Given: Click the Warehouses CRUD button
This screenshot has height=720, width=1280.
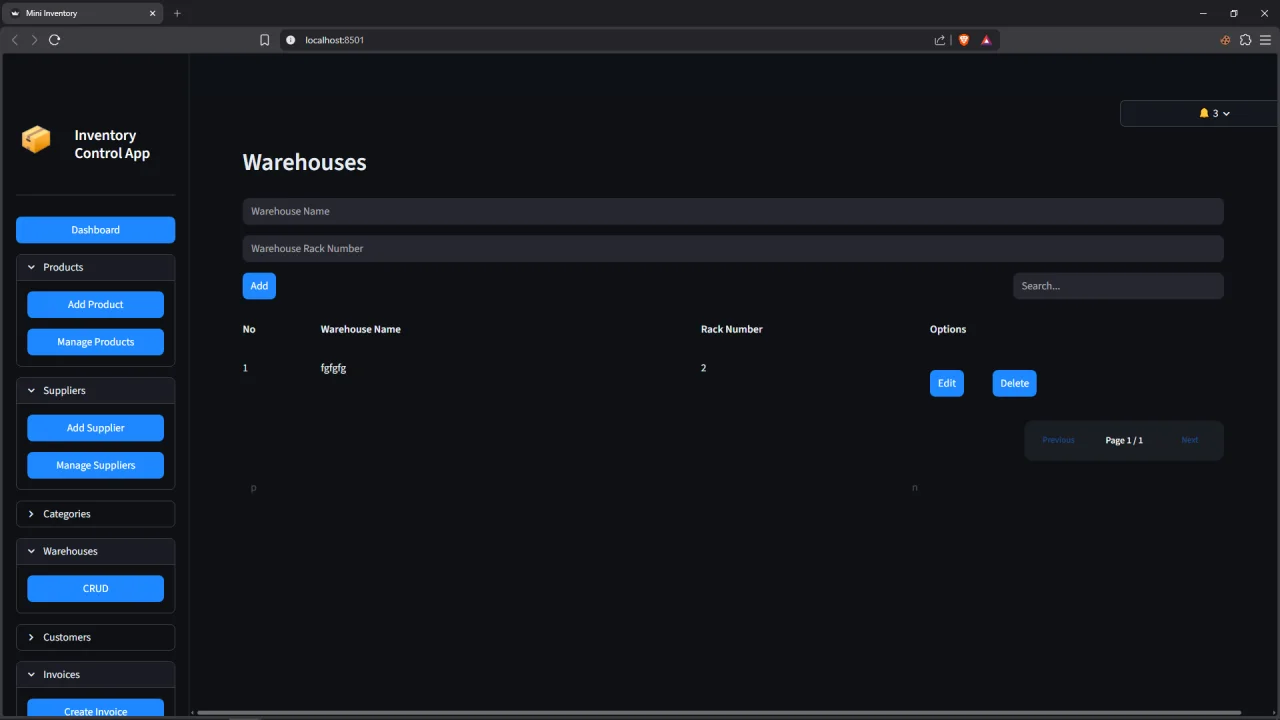Looking at the screenshot, I should click(x=95, y=588).
